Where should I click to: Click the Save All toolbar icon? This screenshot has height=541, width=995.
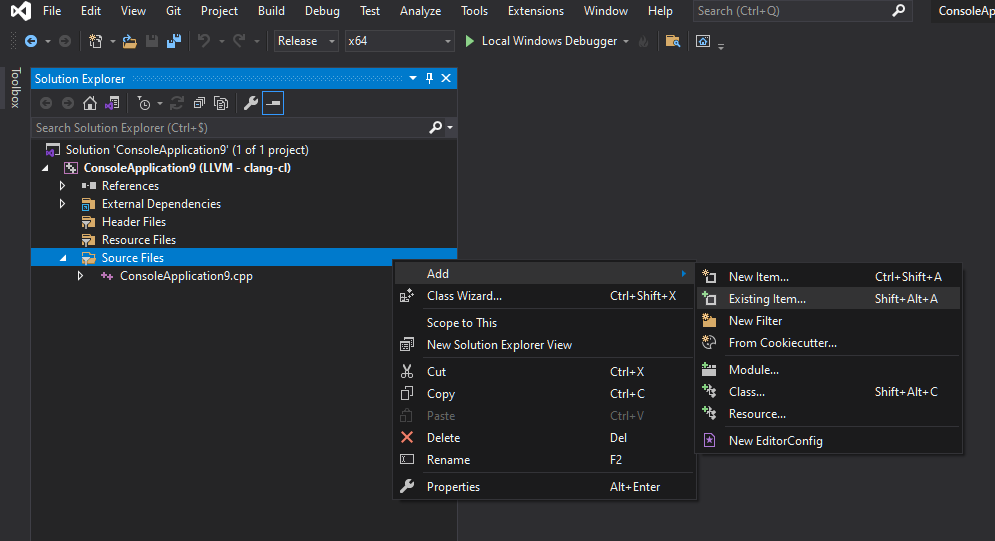coord(173,41)
